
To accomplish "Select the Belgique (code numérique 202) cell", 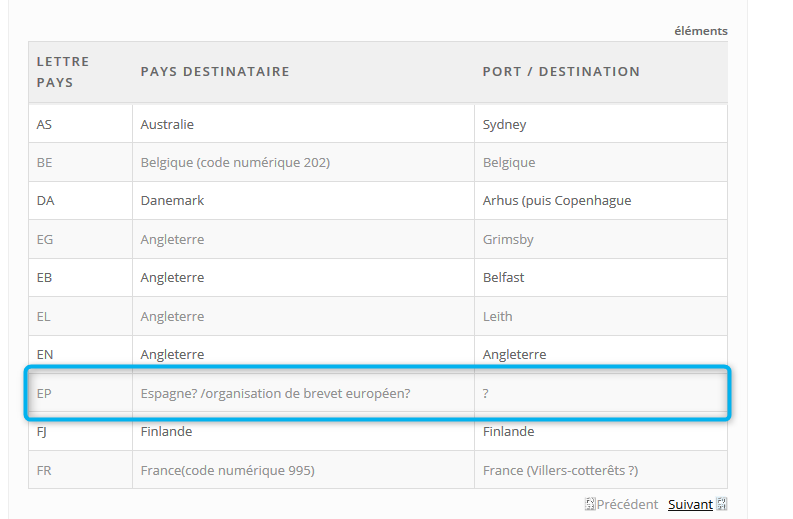I will pyautogui.click(x=235, y=163).
